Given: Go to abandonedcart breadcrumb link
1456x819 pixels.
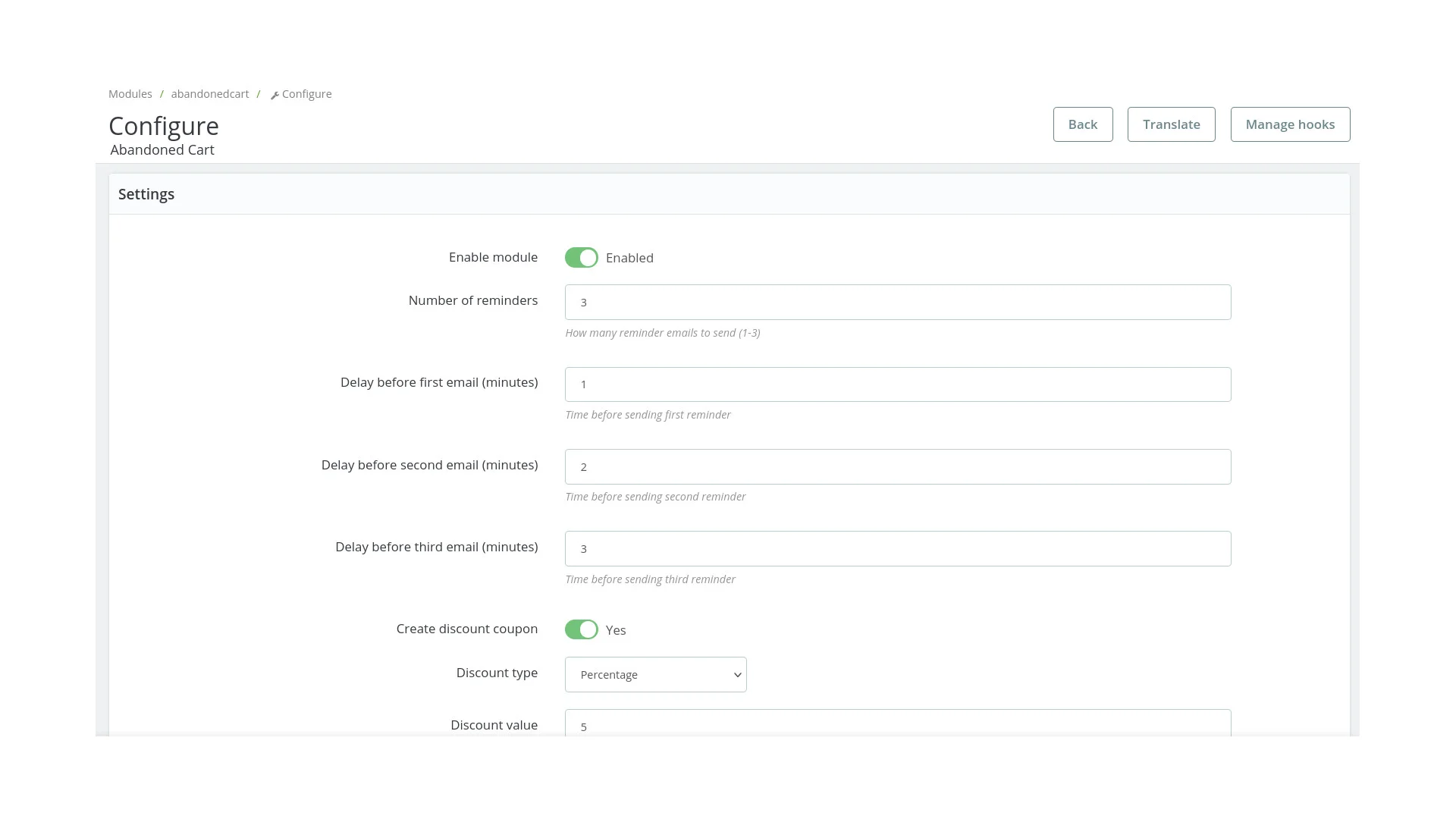Looking at the screenshot, I should (209, 94).
